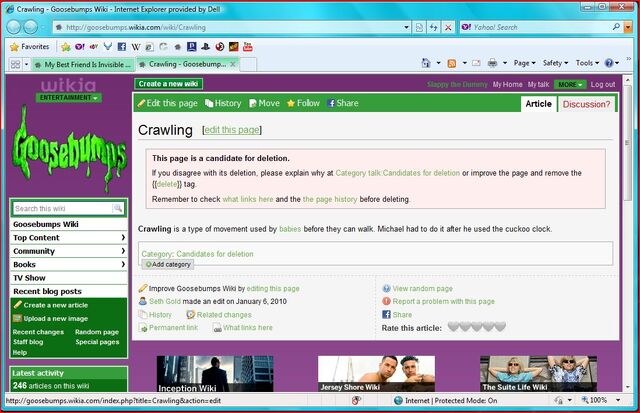This screenshot has height=413, width=640.
Task: Expand the Books sidebar menu
Action: [x=69, y=264]
